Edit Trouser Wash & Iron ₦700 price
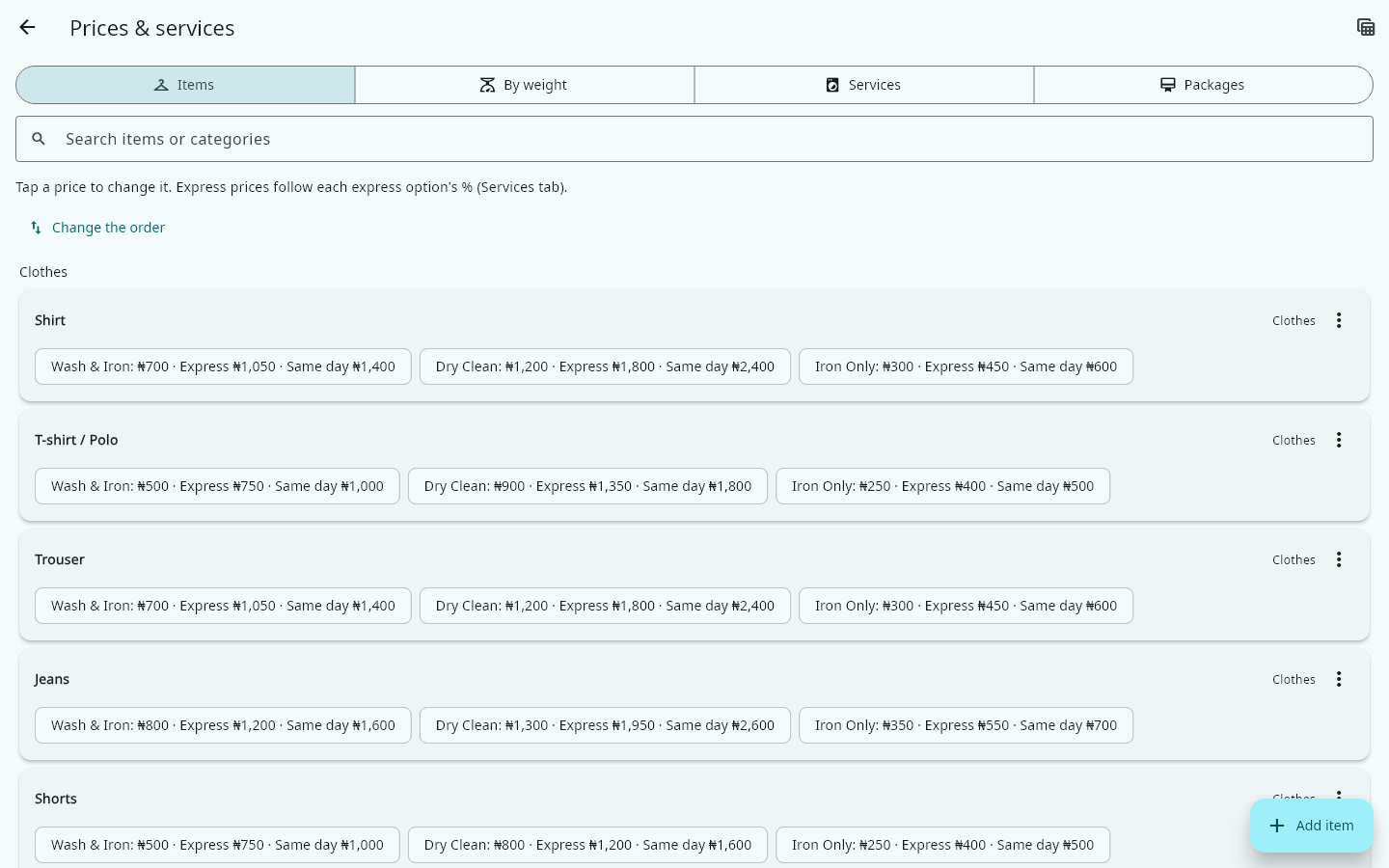Viewport: 1389px width, 868px height. coord(223,606)
